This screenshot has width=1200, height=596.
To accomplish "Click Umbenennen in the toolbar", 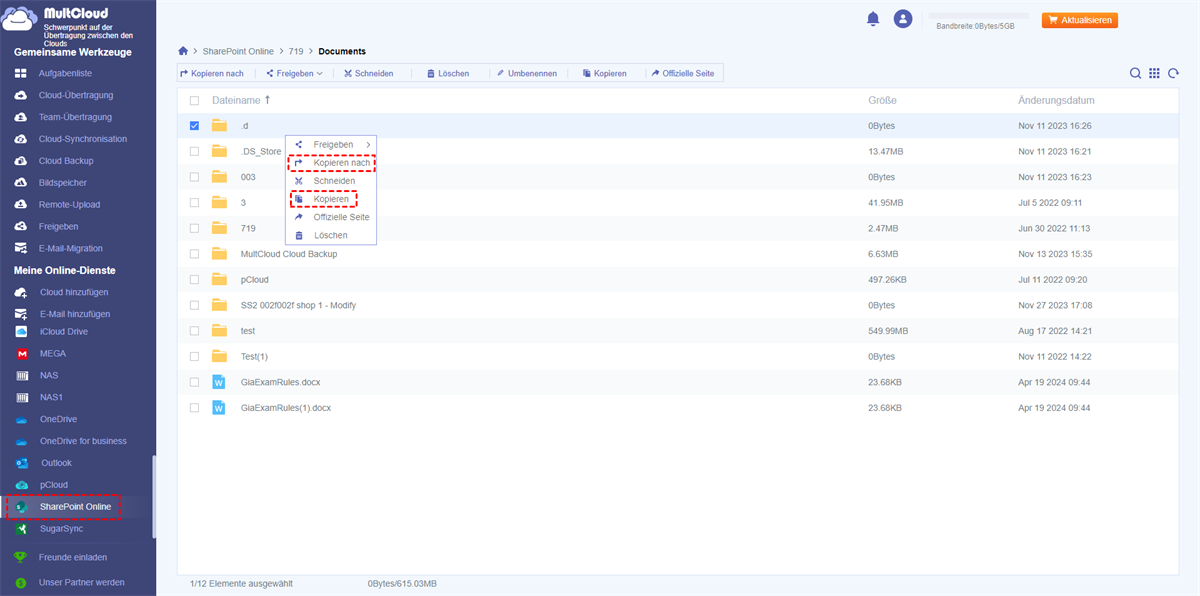I will (525, 73).
